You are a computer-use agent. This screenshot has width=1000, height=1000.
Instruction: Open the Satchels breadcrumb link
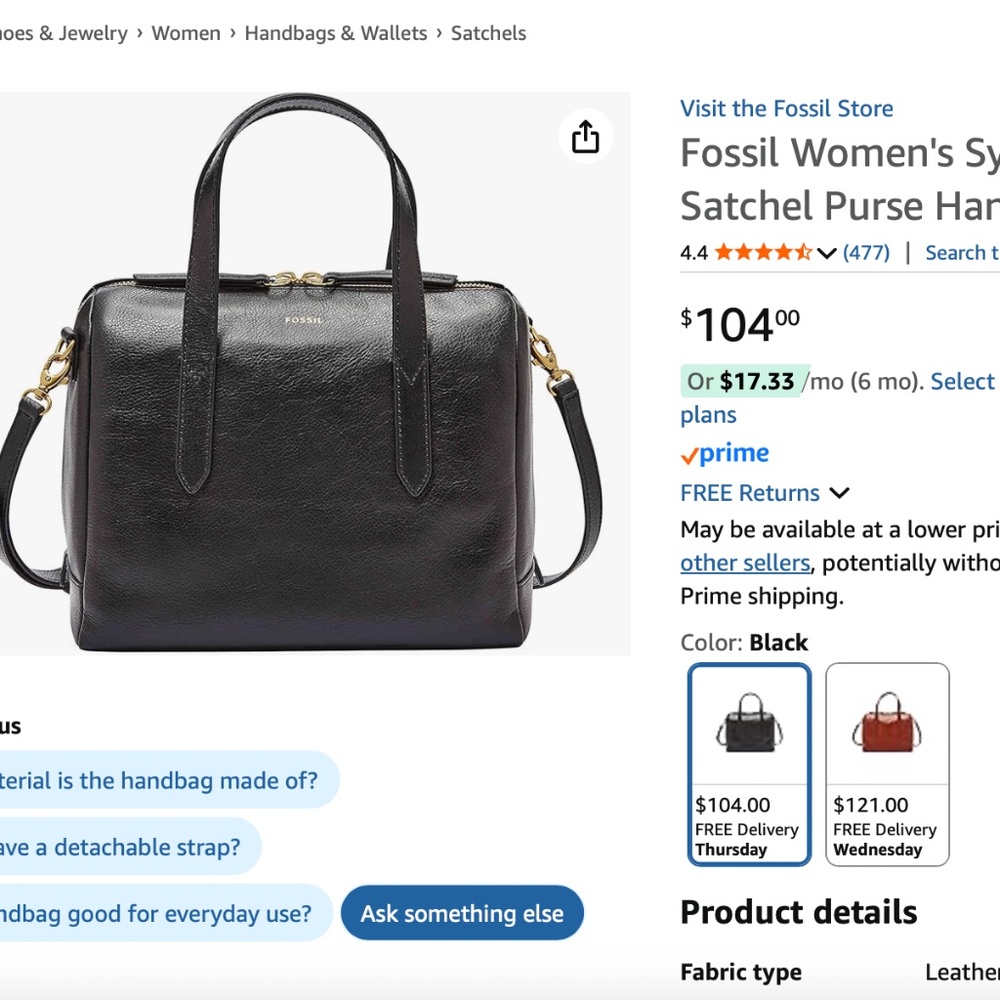488,33
